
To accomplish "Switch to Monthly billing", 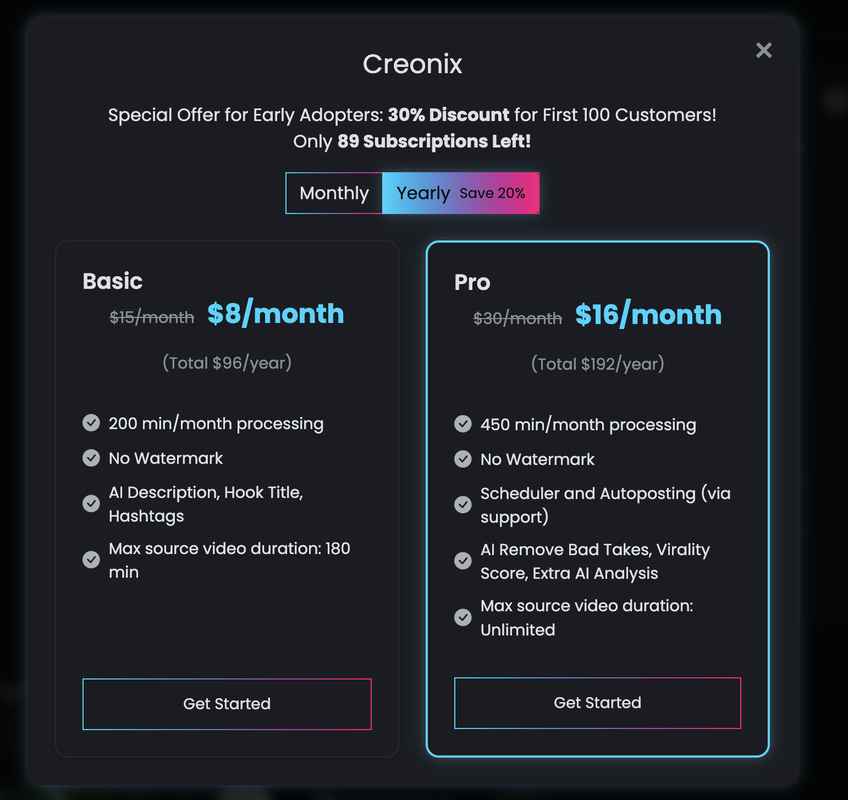I will click(x=334, y=193).
